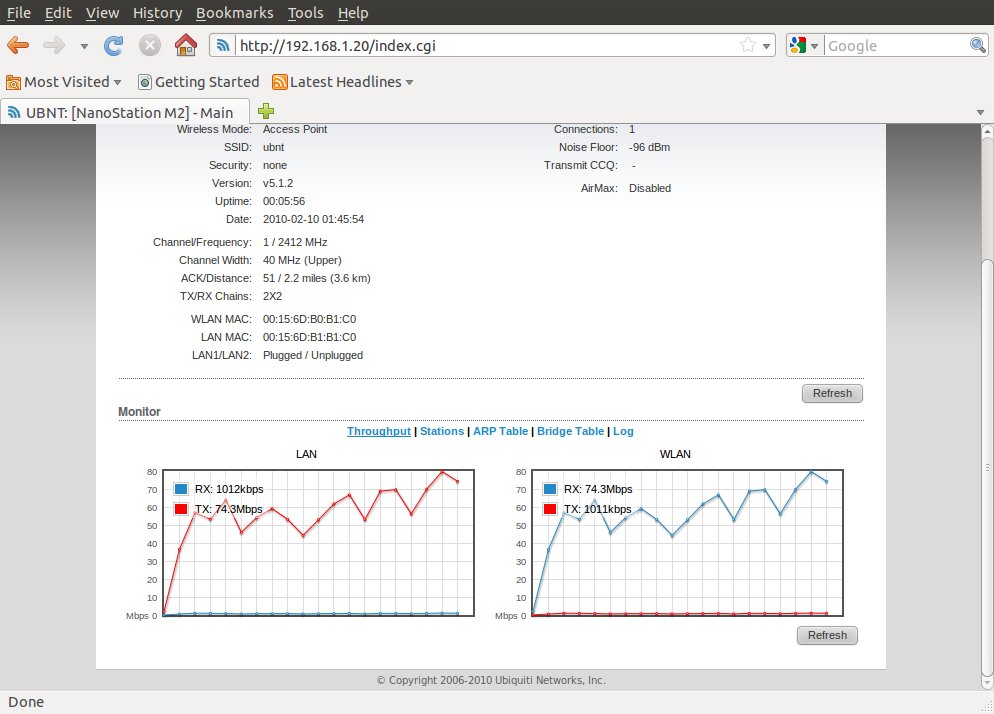The height and width of the screenshot is (714, 994).
Task: Open the Tools menu
Action: [x=305, y=13]
